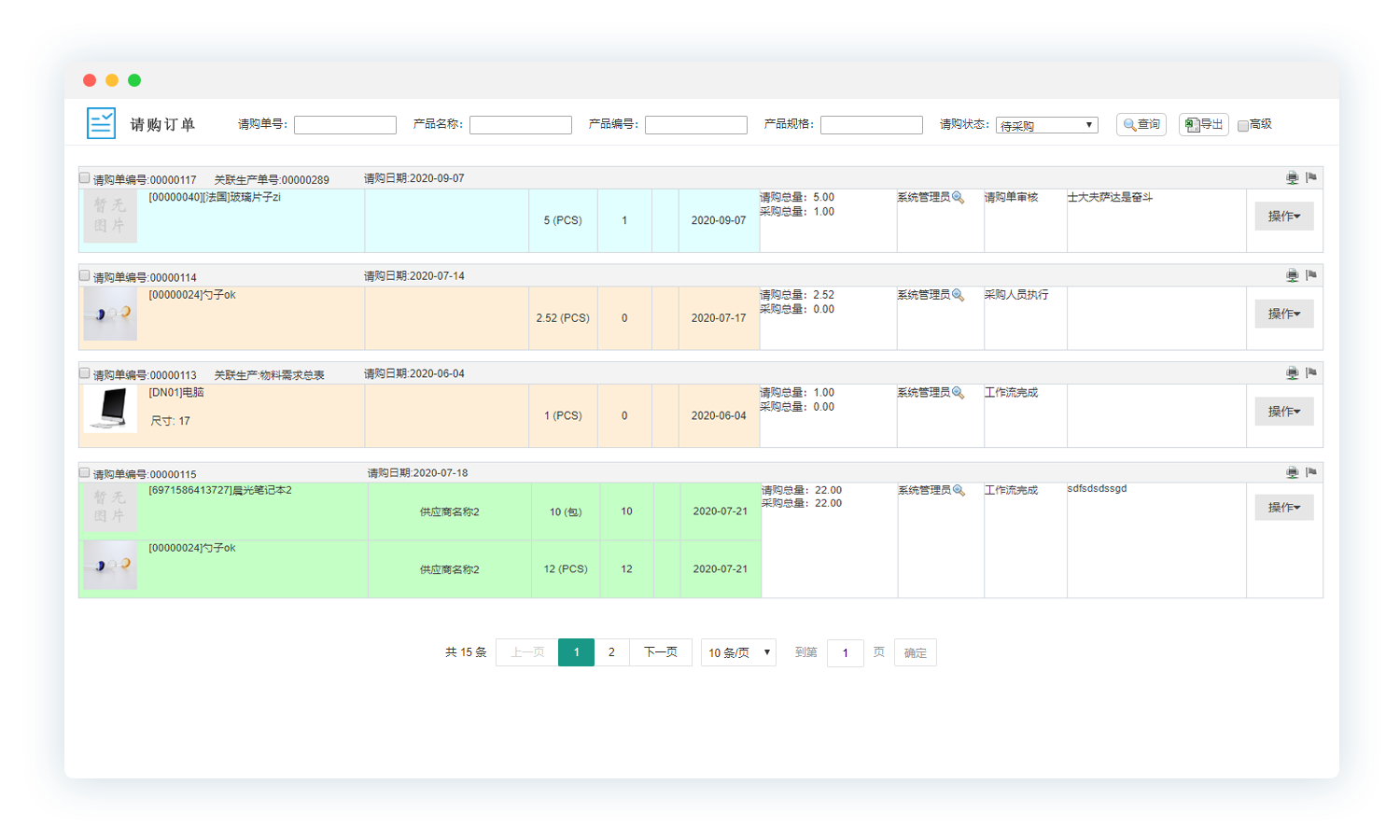The width and height of the screenshot is (1400, 840).
Task: Click magnifier beside 系统管理员 in order 00000117
Action: [x=958, y=198]
